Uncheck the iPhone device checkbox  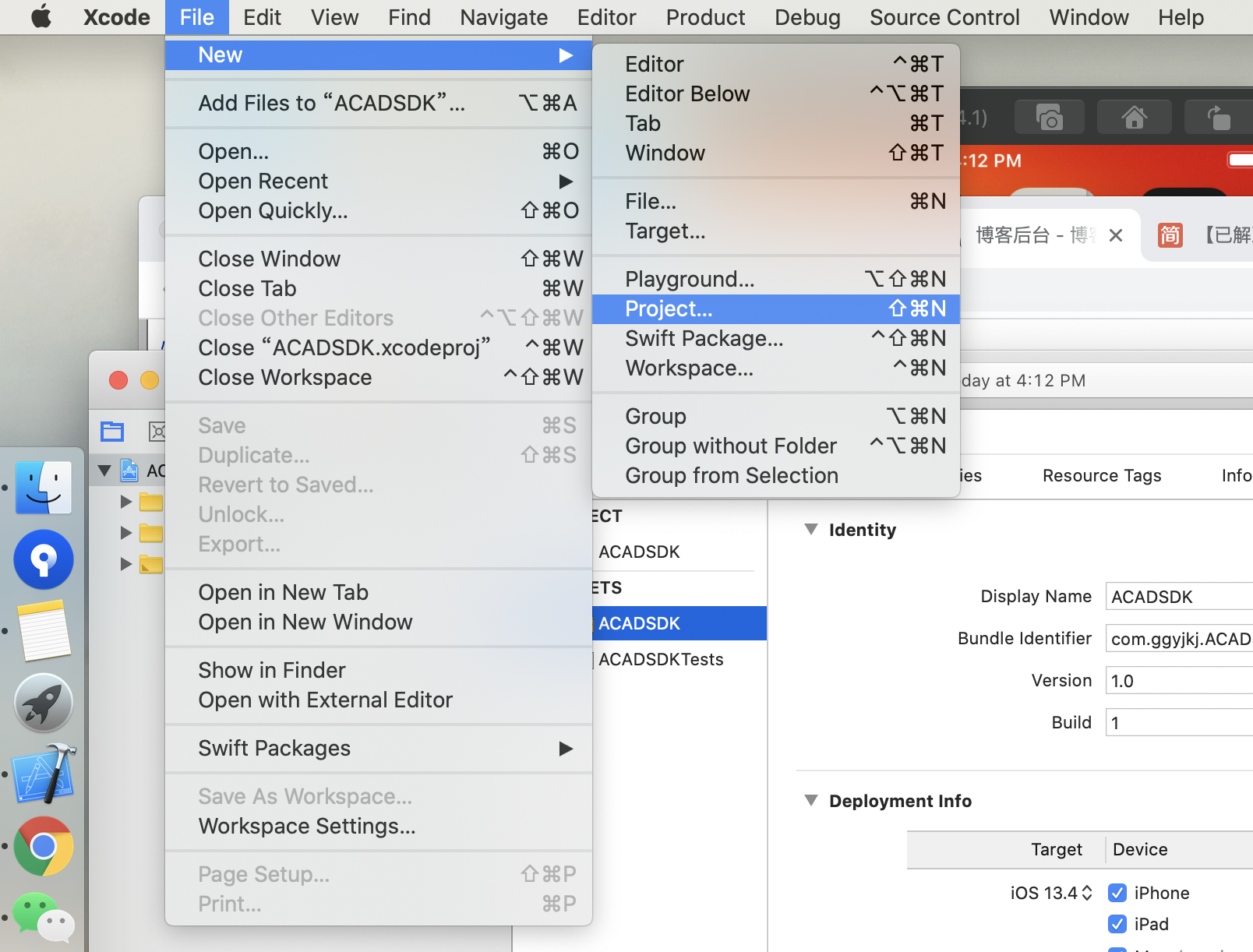(1117, 893)
